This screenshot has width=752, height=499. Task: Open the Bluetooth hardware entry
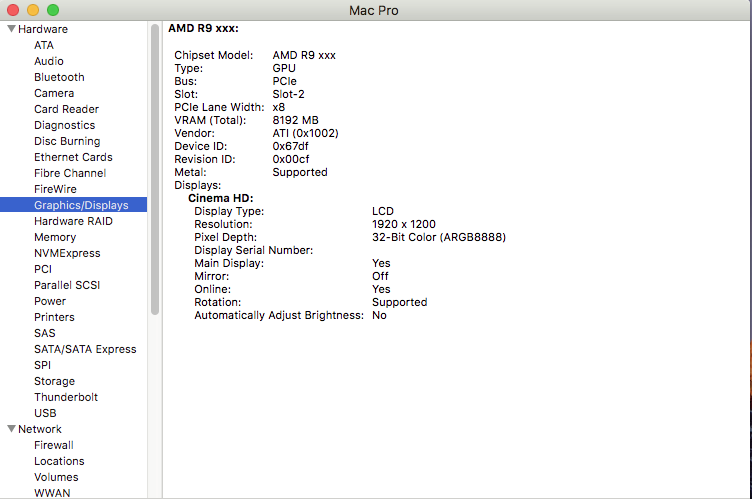59,77
